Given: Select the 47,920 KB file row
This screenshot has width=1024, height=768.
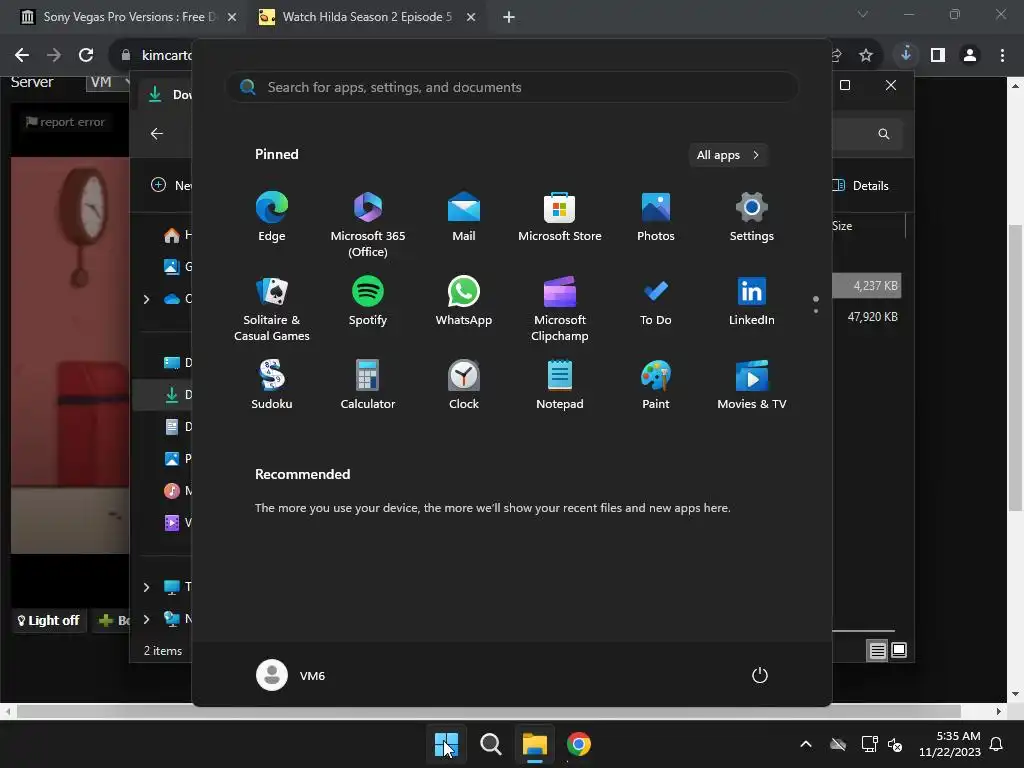Looking at the screenshot, I should pos(867,317).
